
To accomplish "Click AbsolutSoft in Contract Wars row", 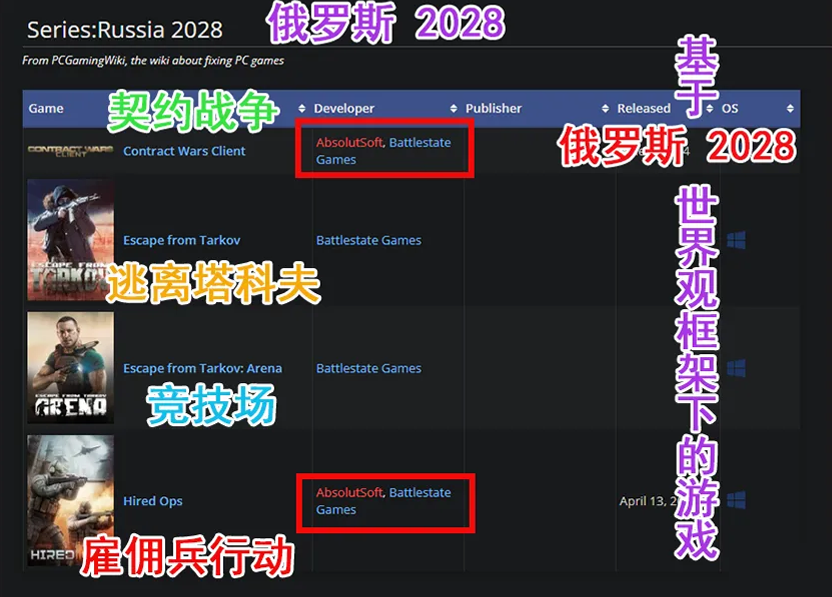I will [350, 142].
